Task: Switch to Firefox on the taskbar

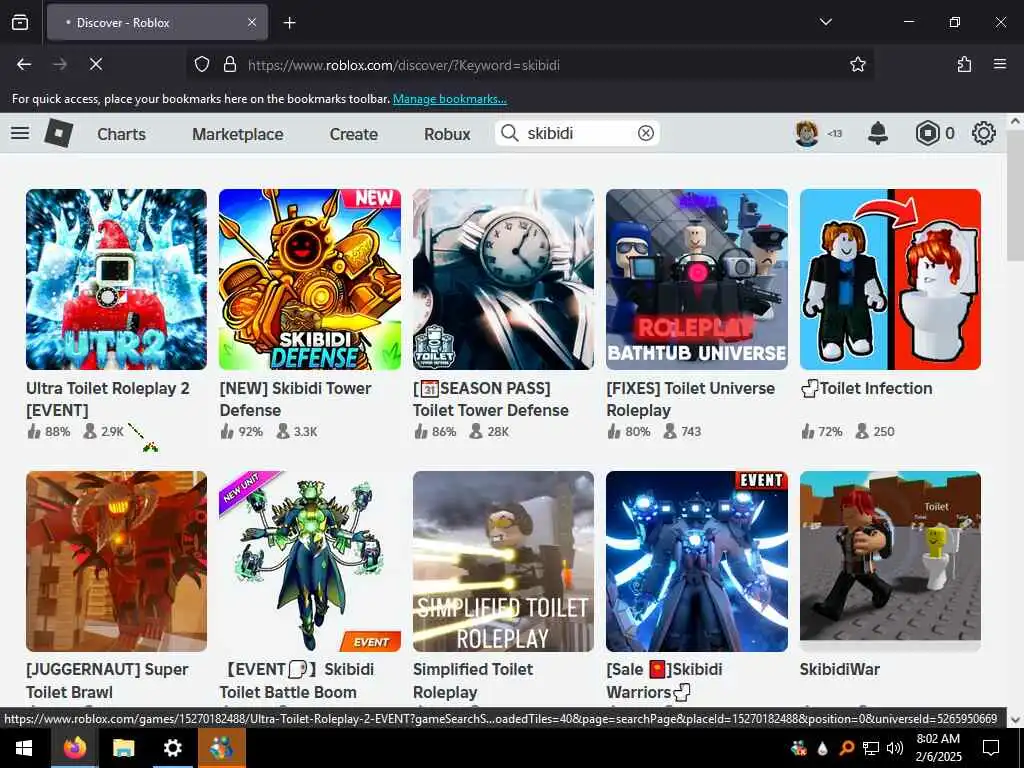Action: point(74,748)
